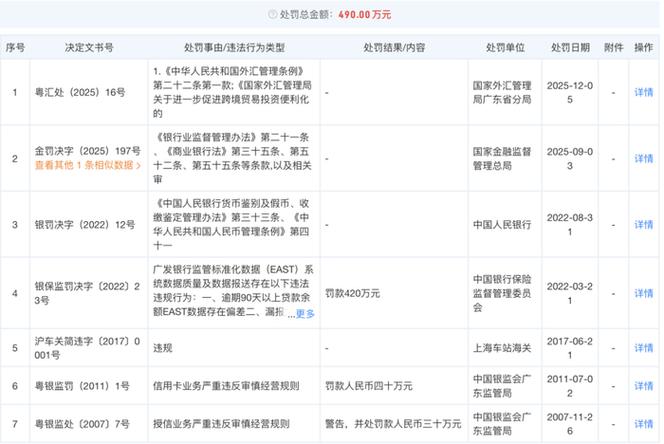This screenshot has height=444, width=664.
Task: Expand 更多 in the EAST penalty reason
Action: [305, 314]
